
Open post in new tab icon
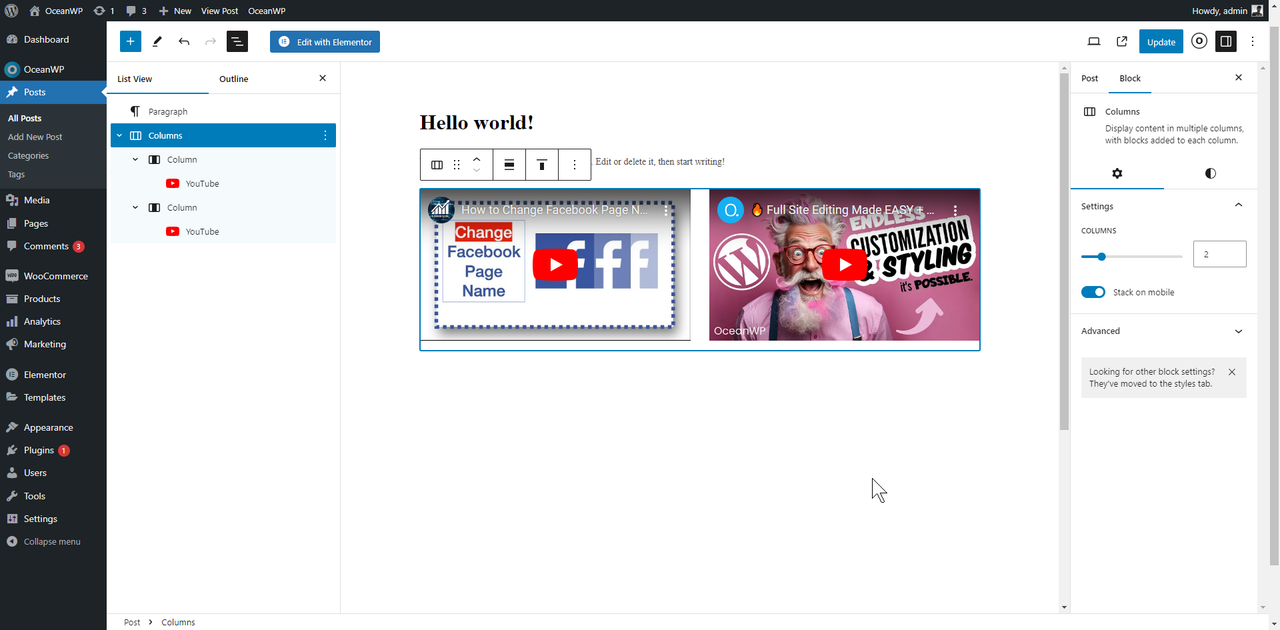1122,41
